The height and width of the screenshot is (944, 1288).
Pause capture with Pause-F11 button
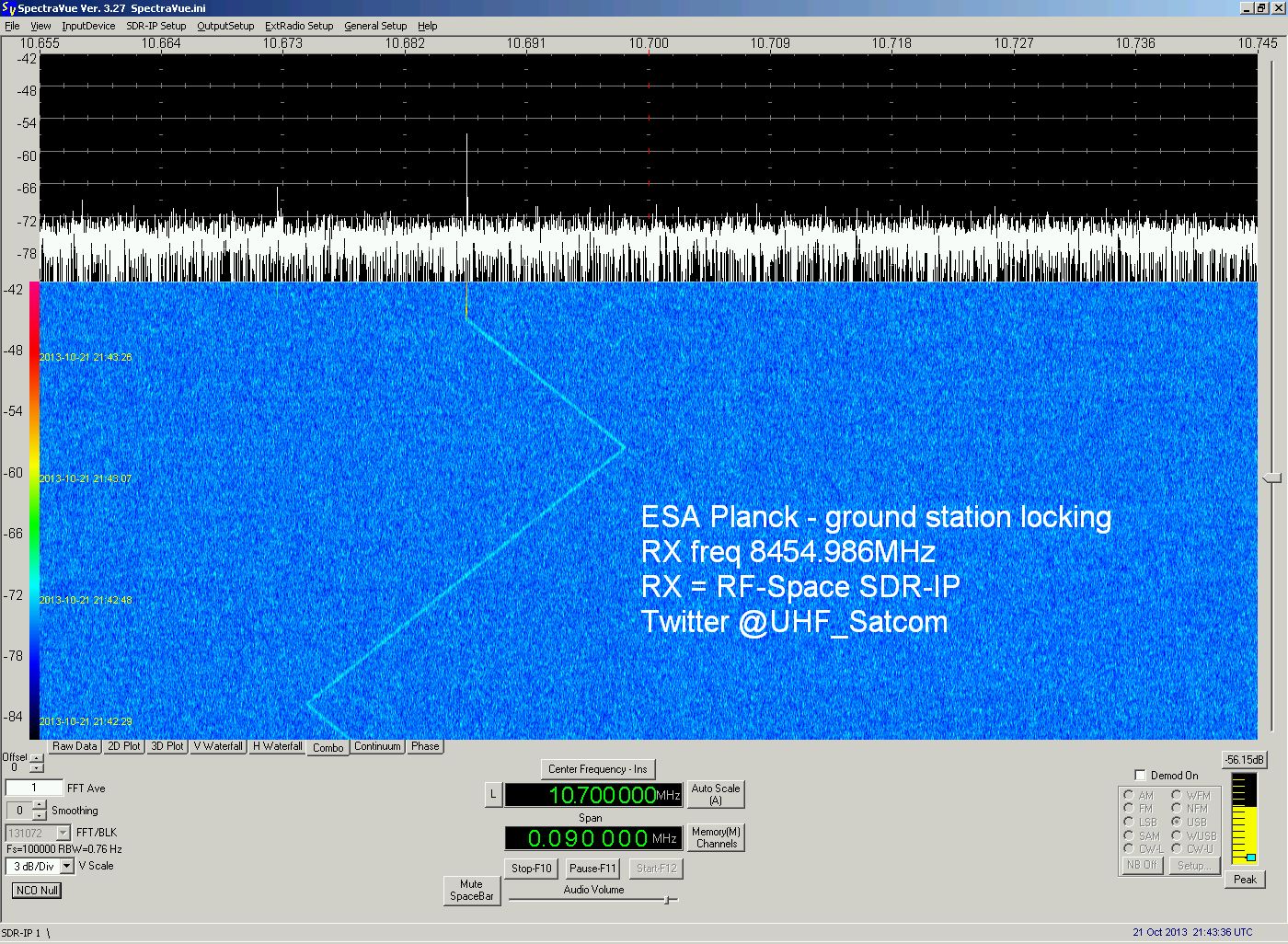pos(592,868)
